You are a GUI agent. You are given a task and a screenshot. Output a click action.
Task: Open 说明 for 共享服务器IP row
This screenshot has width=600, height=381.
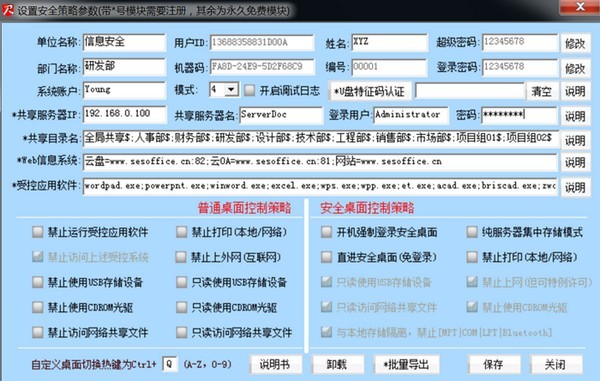click(x=575, y=116)
